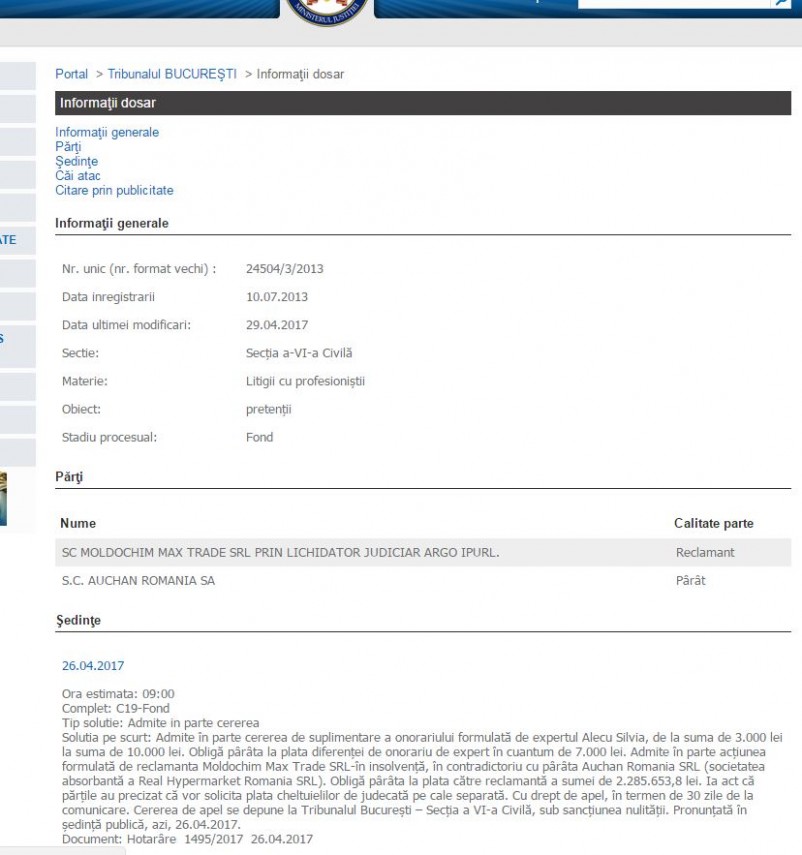Select the S.C. AUCHAN ROMANIA SA row

(138, 580)
